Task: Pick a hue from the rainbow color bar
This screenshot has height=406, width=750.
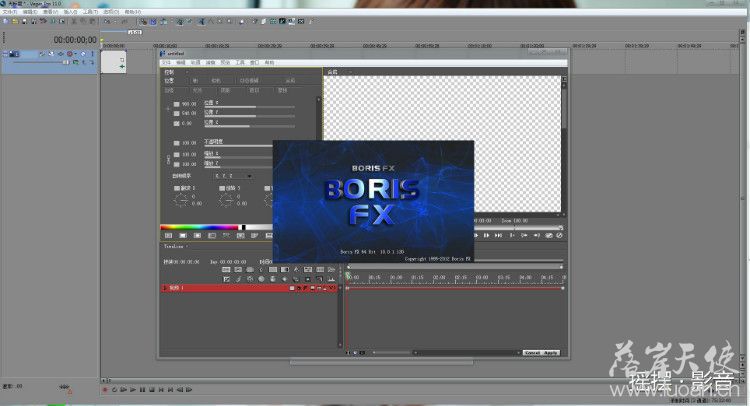Action: (x=199, y=227)
